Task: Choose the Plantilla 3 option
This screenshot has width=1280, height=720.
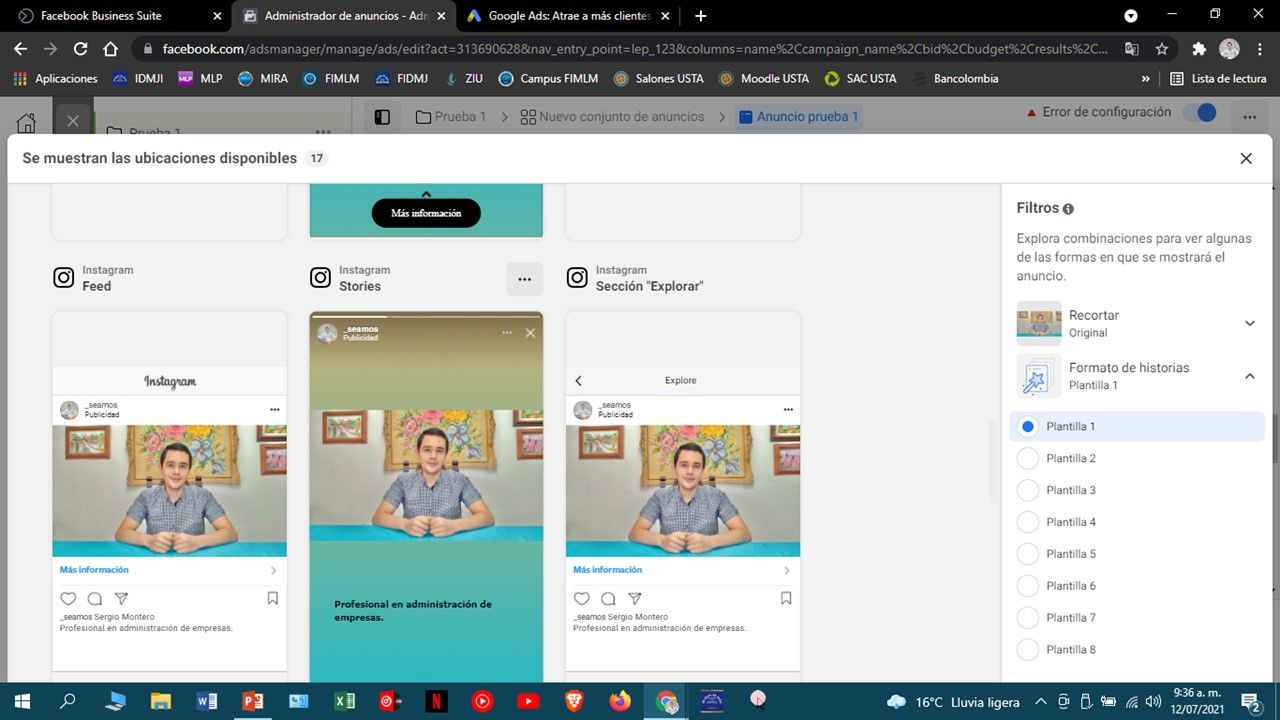Action: pos(1027,490)
